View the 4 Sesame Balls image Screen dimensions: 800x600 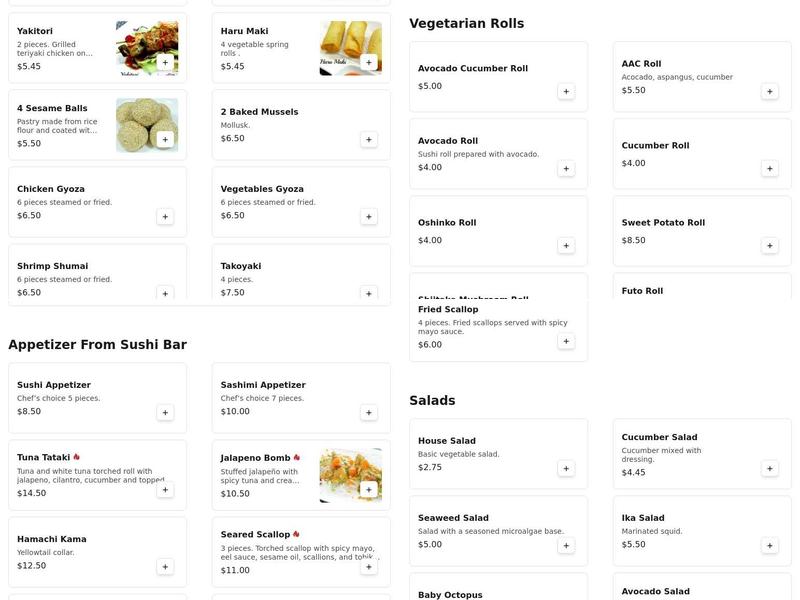point(146,124)
